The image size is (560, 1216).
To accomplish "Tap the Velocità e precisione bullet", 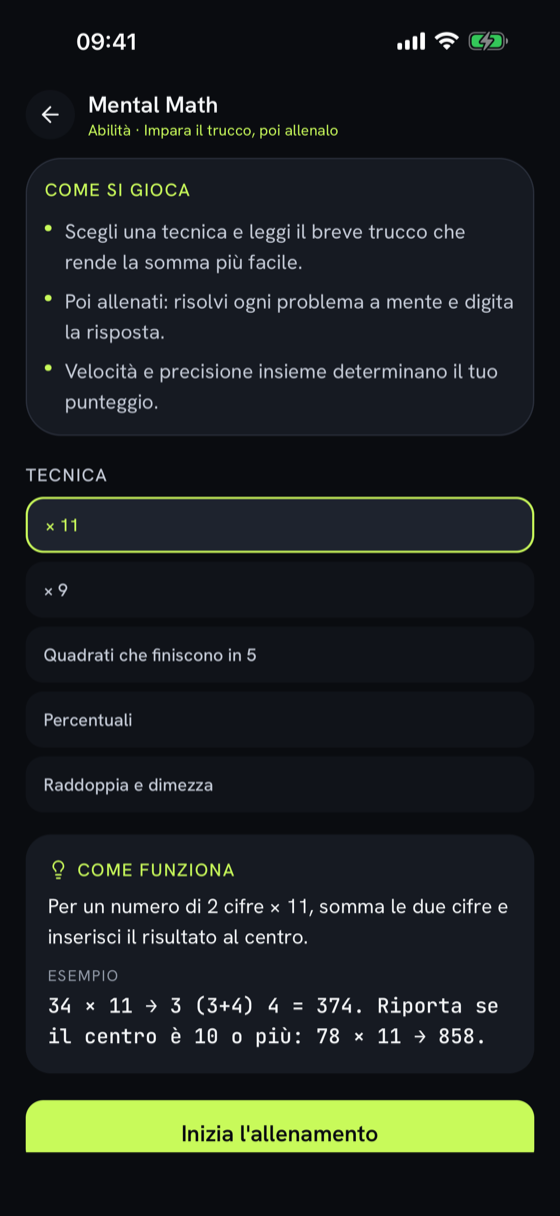I will (281, 388).
